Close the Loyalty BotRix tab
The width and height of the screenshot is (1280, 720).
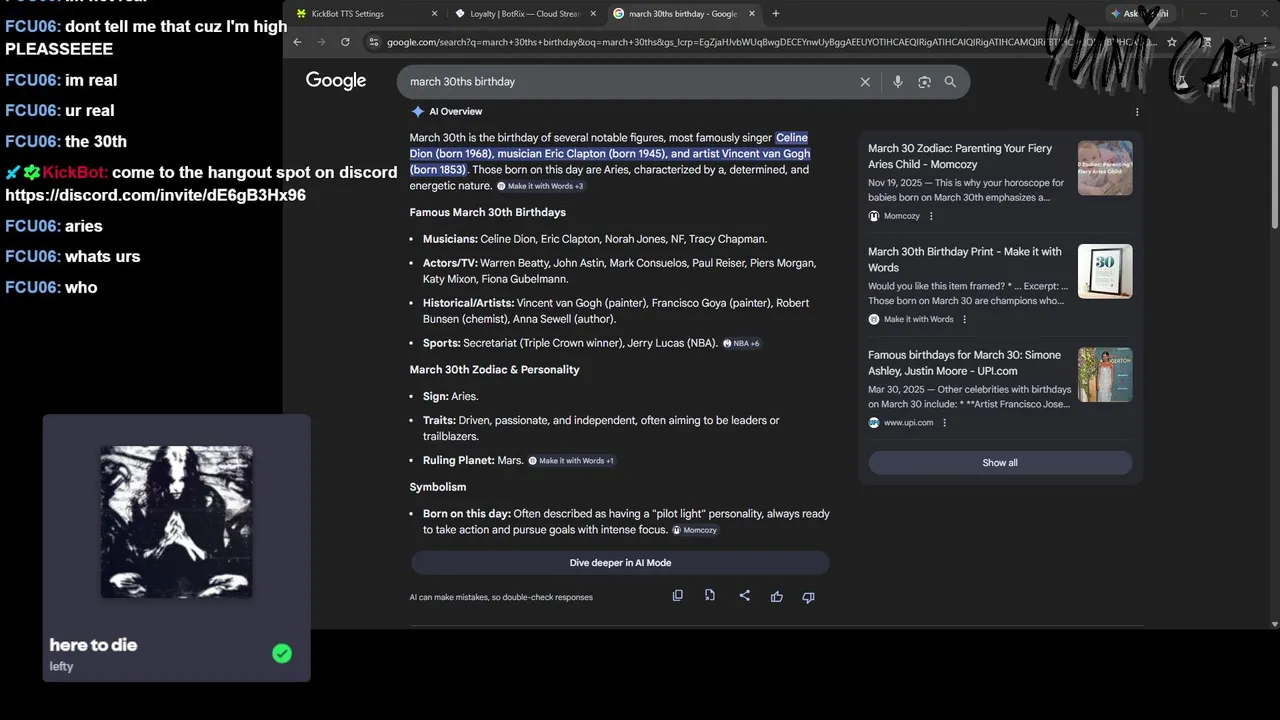point(593,14)
